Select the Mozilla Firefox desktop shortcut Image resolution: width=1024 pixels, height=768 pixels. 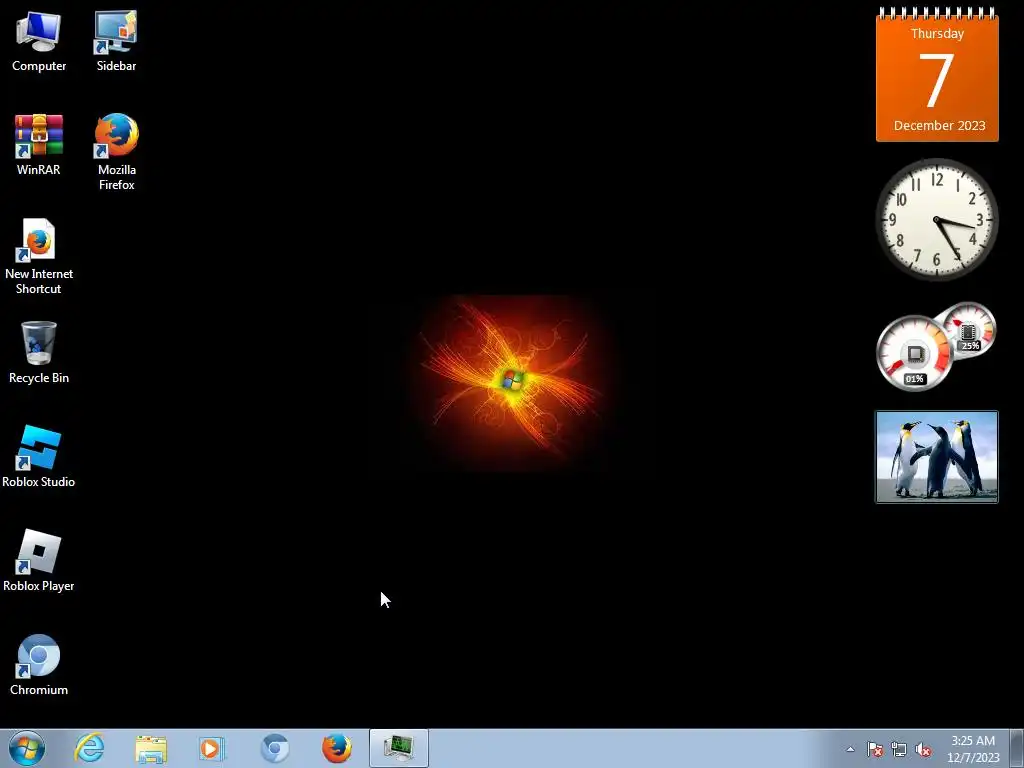click(116, 152)
